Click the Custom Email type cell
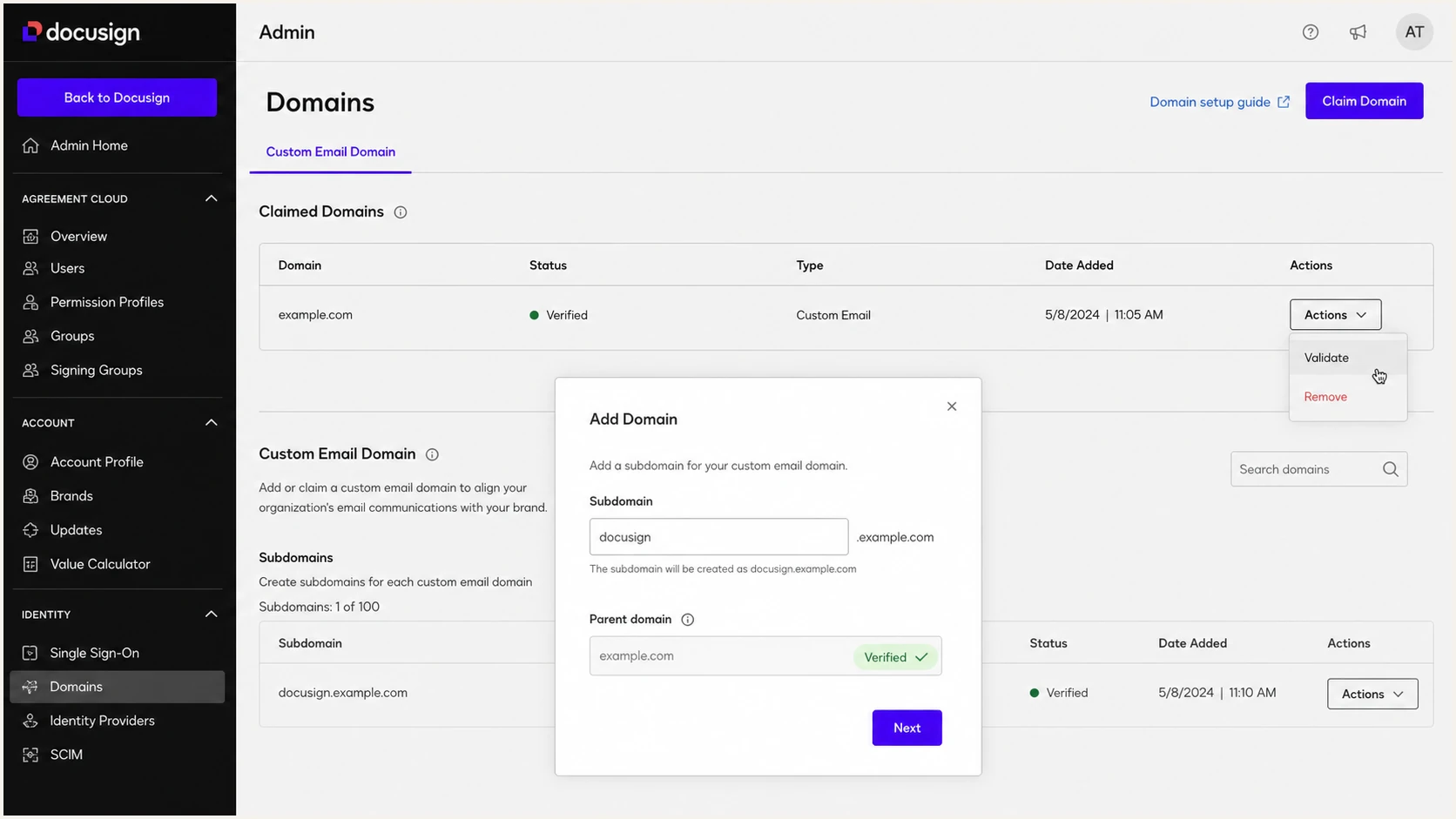Image resolution: width=1456 pixels, height=819 pixels. click(x=832, y=315)
